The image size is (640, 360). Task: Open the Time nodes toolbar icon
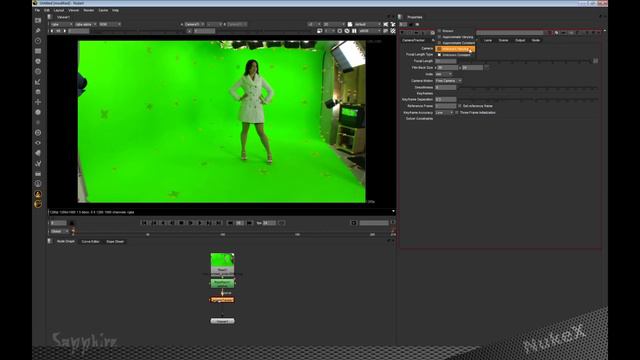click(x=38, y=41)
